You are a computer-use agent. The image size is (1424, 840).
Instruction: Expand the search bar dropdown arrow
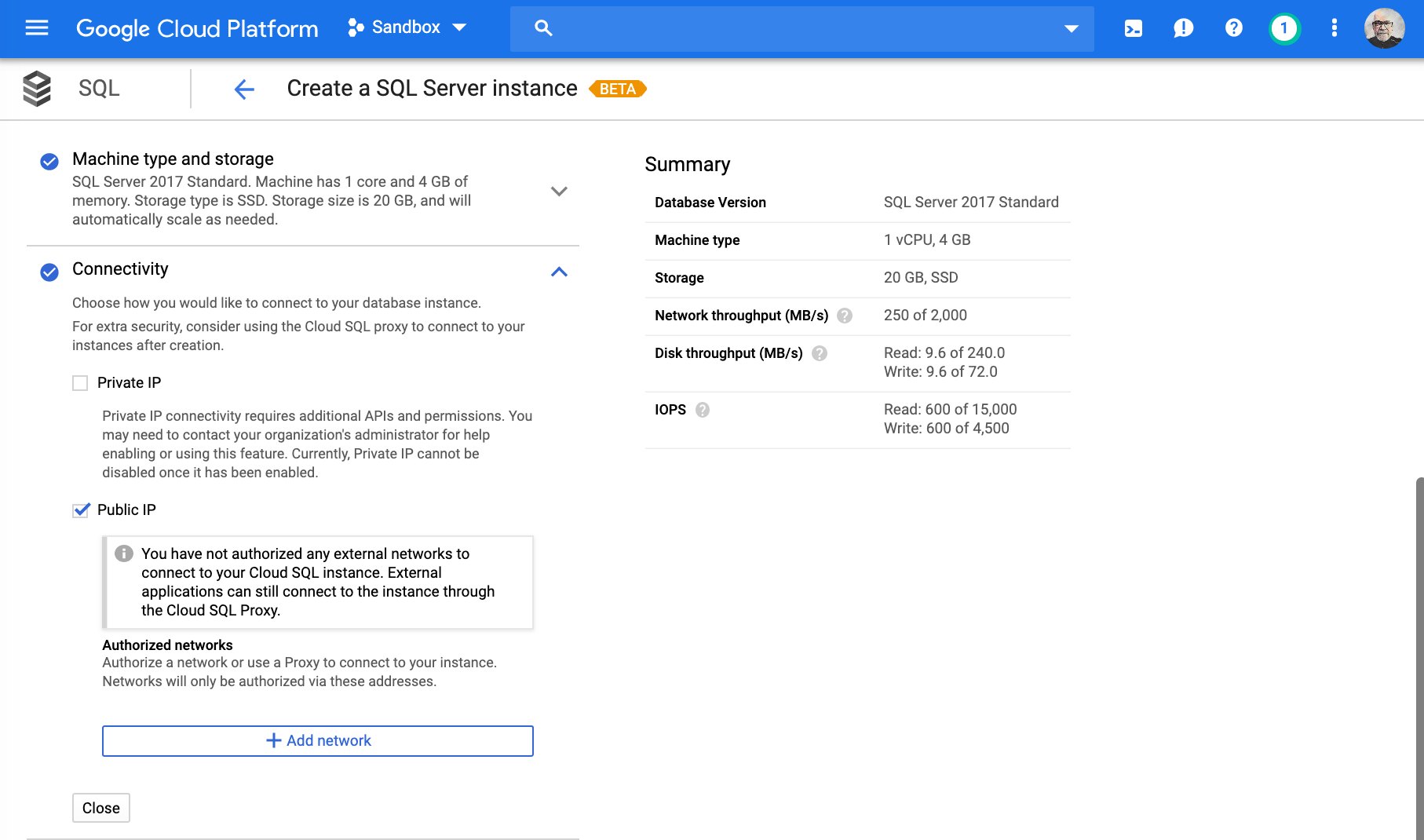click(1071, 29)
